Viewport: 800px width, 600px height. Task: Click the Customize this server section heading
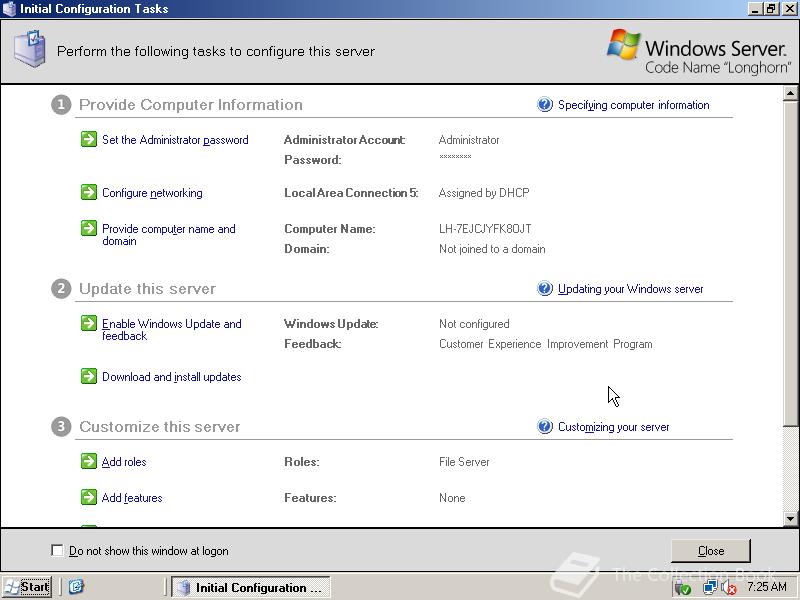point(160,427)
